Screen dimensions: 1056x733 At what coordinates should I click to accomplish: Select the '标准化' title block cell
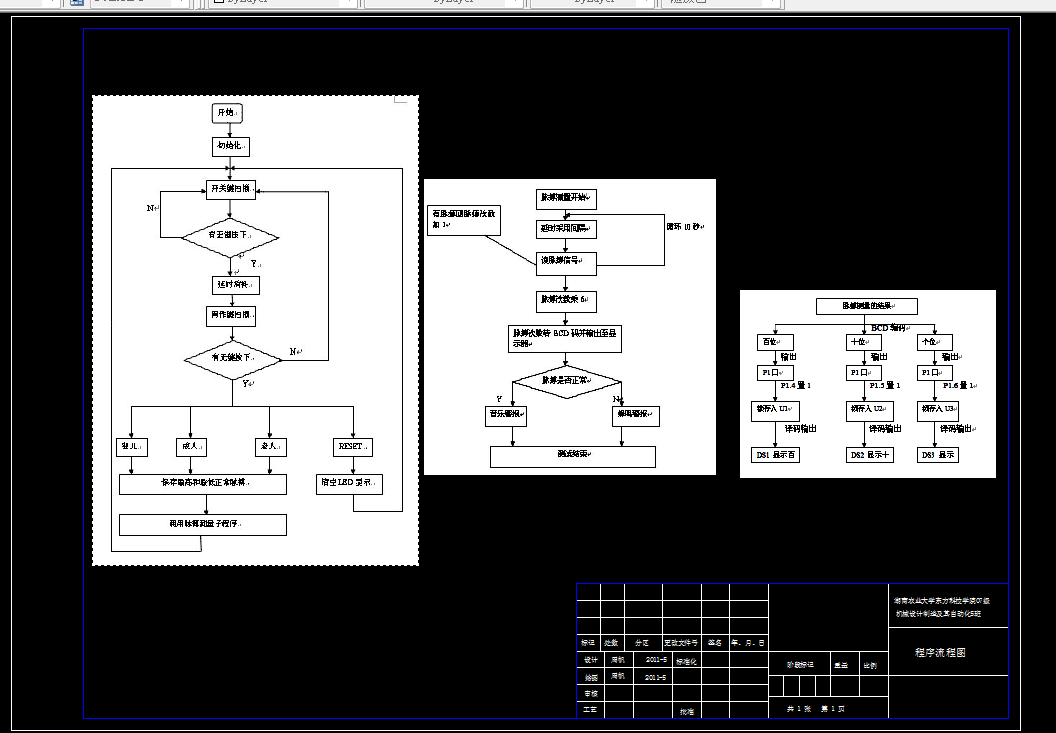pyautogui.click(x=686, y=662)
